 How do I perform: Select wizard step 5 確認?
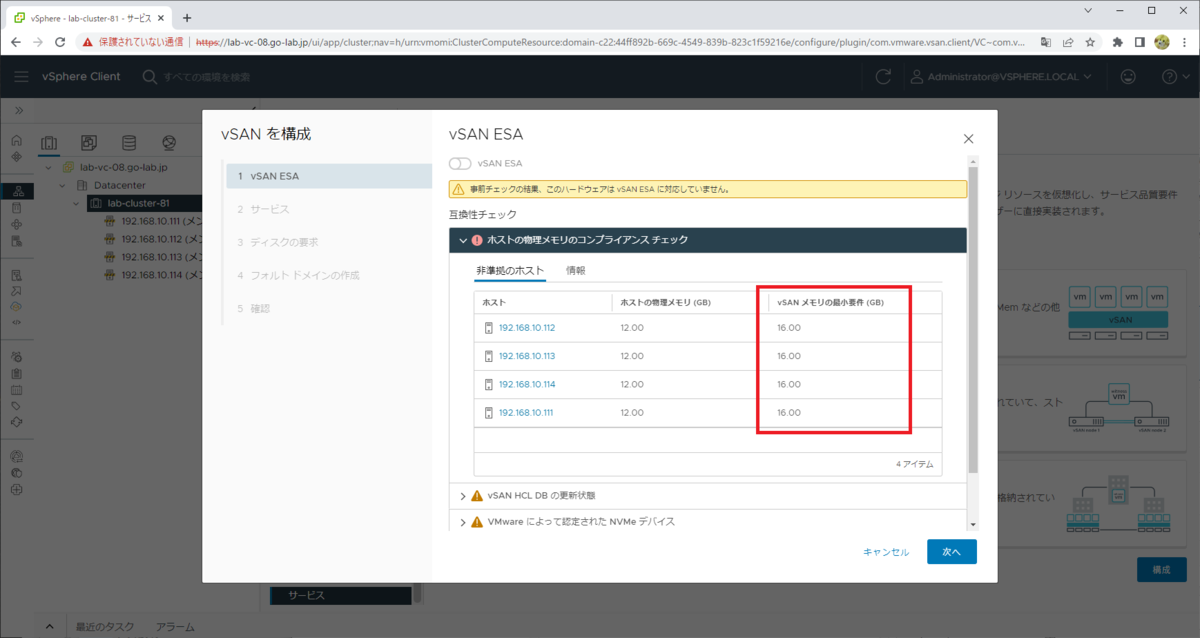coord(329,308)
